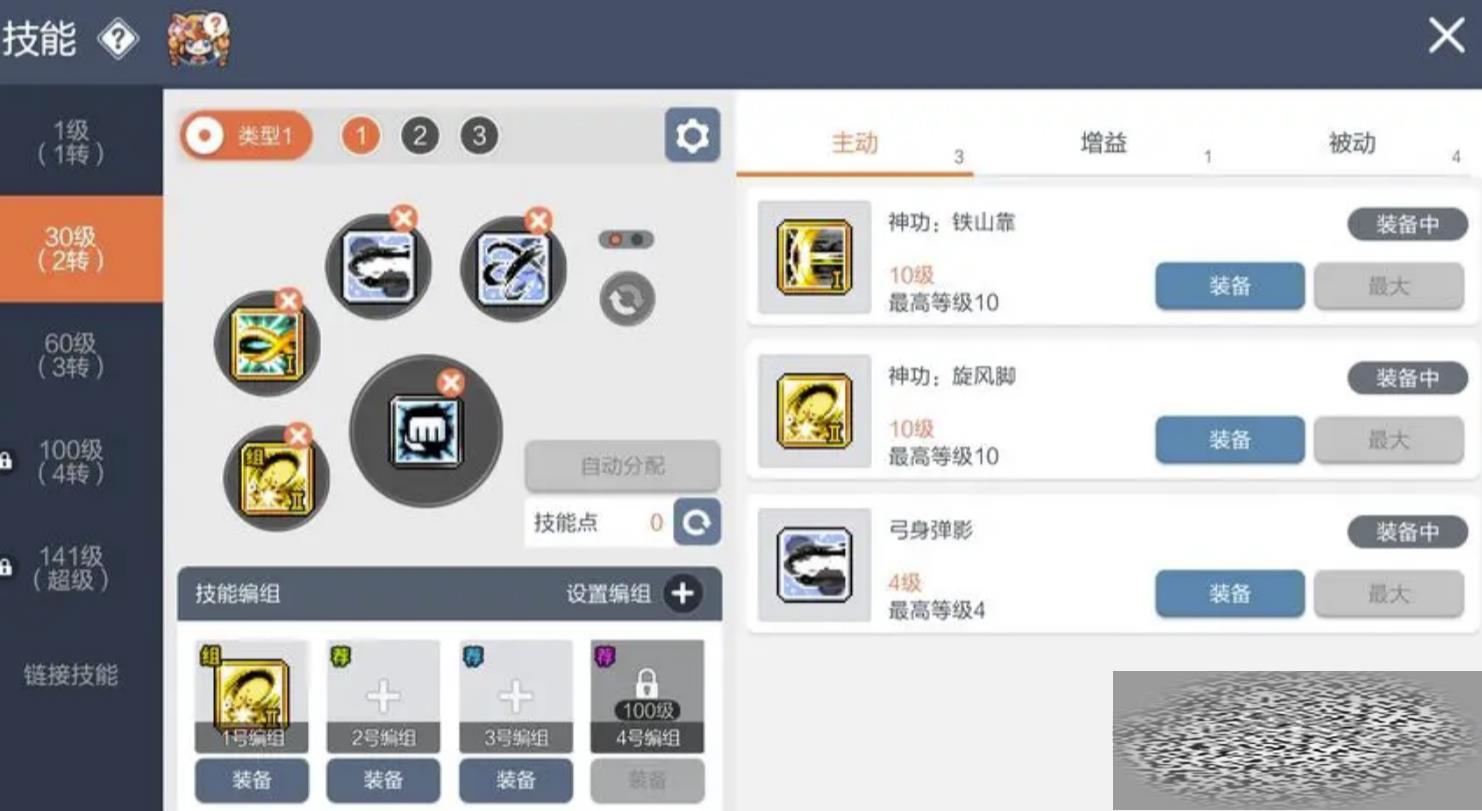Click the 装备 button under 2号编组

pyautogui.click(x=383, y=780)
